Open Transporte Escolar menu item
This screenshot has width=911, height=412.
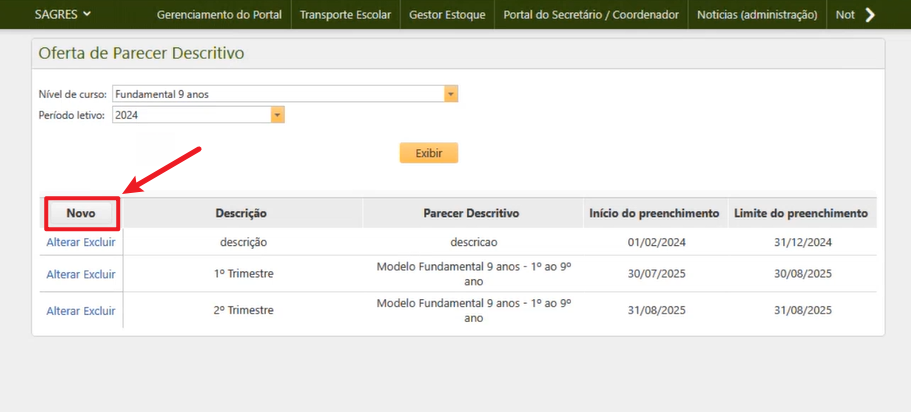click(345, 15)
